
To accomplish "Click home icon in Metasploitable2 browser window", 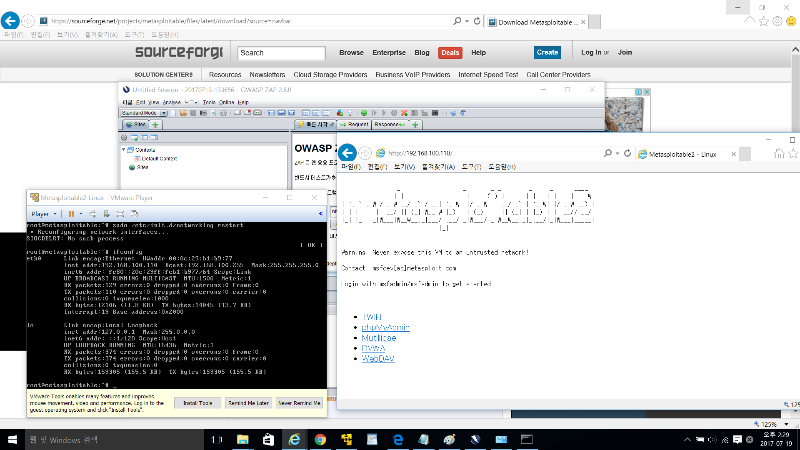I will (x=779, y=153).
